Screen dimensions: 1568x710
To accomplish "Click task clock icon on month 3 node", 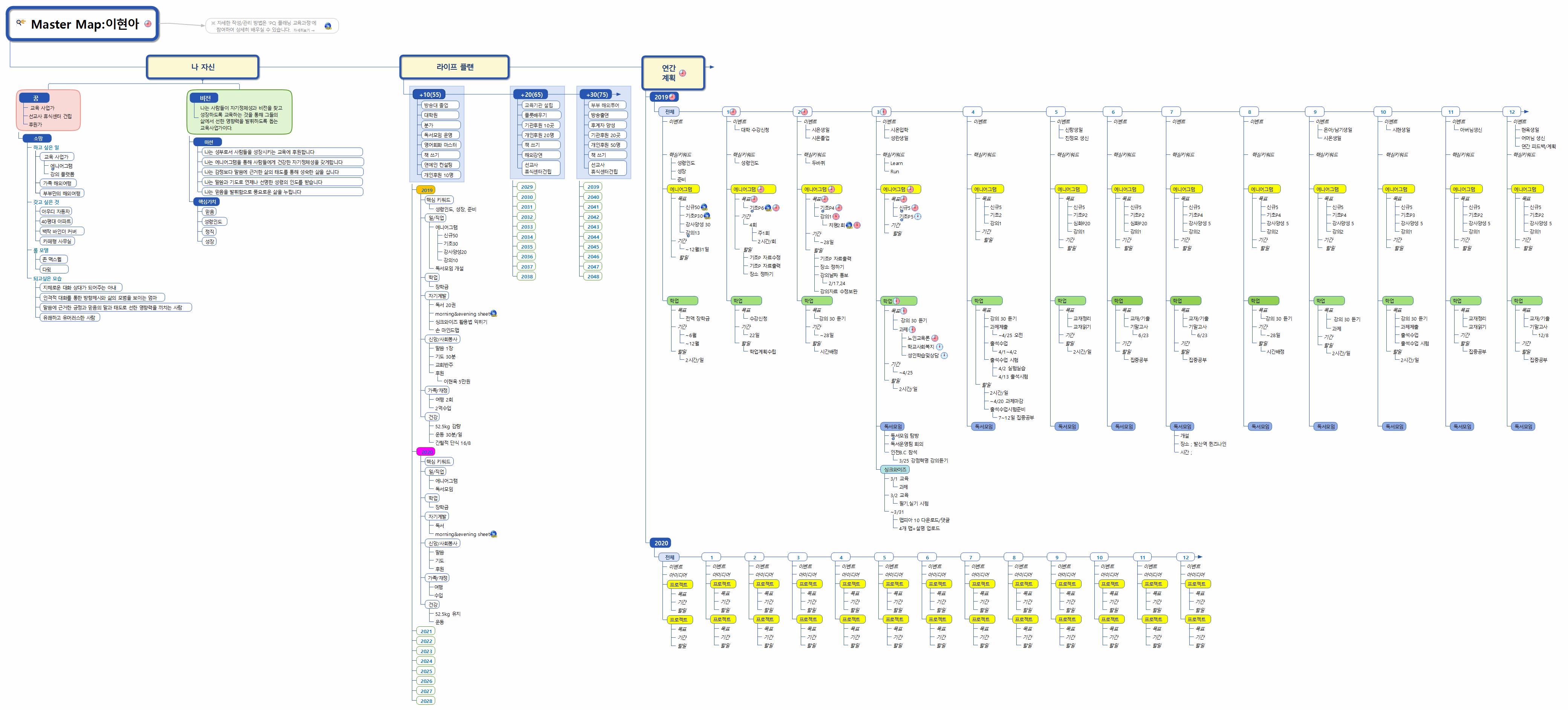I will 884,112.
